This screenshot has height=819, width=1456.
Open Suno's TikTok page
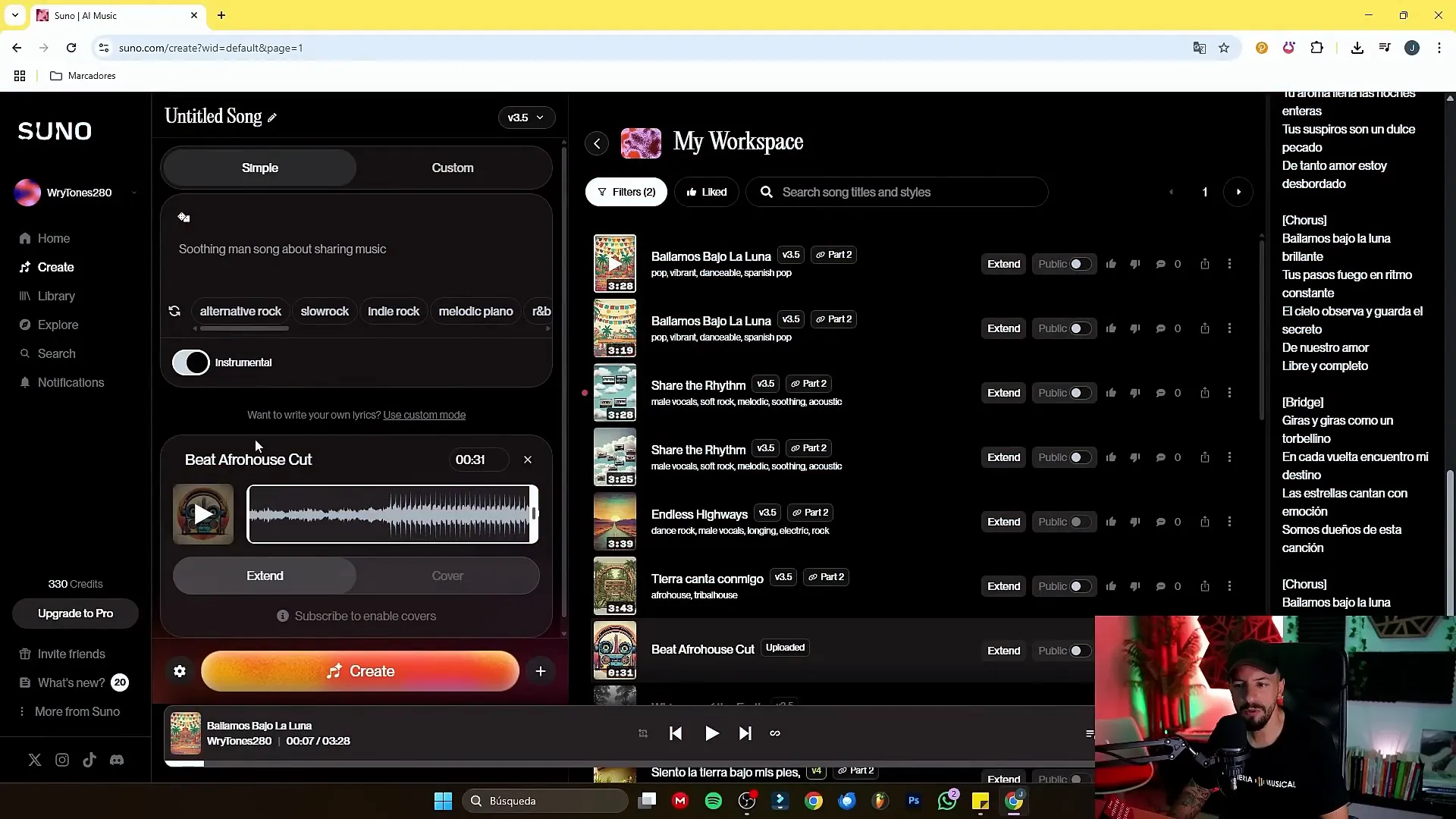tap(89, 760)
